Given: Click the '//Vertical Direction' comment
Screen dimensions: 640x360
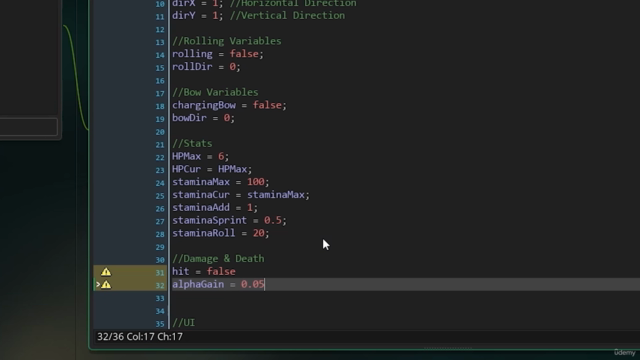Looking at the screenshot, I should [x=287, y=16].
